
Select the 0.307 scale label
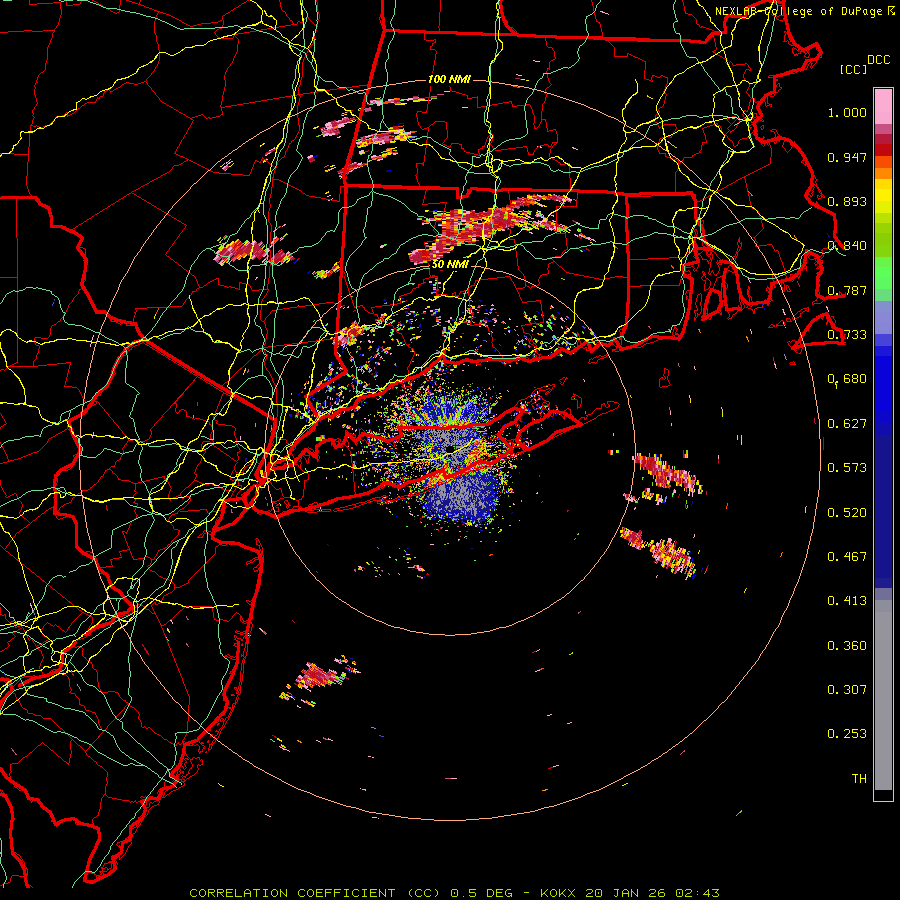click(x=847, y=690)
